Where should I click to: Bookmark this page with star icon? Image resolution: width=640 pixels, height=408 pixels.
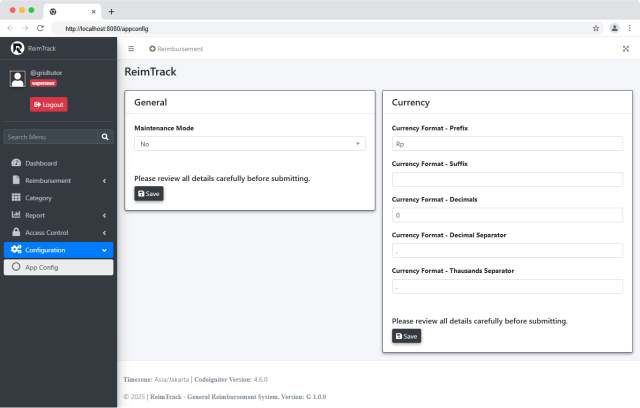pyautogui.click(x=596, y=28)
